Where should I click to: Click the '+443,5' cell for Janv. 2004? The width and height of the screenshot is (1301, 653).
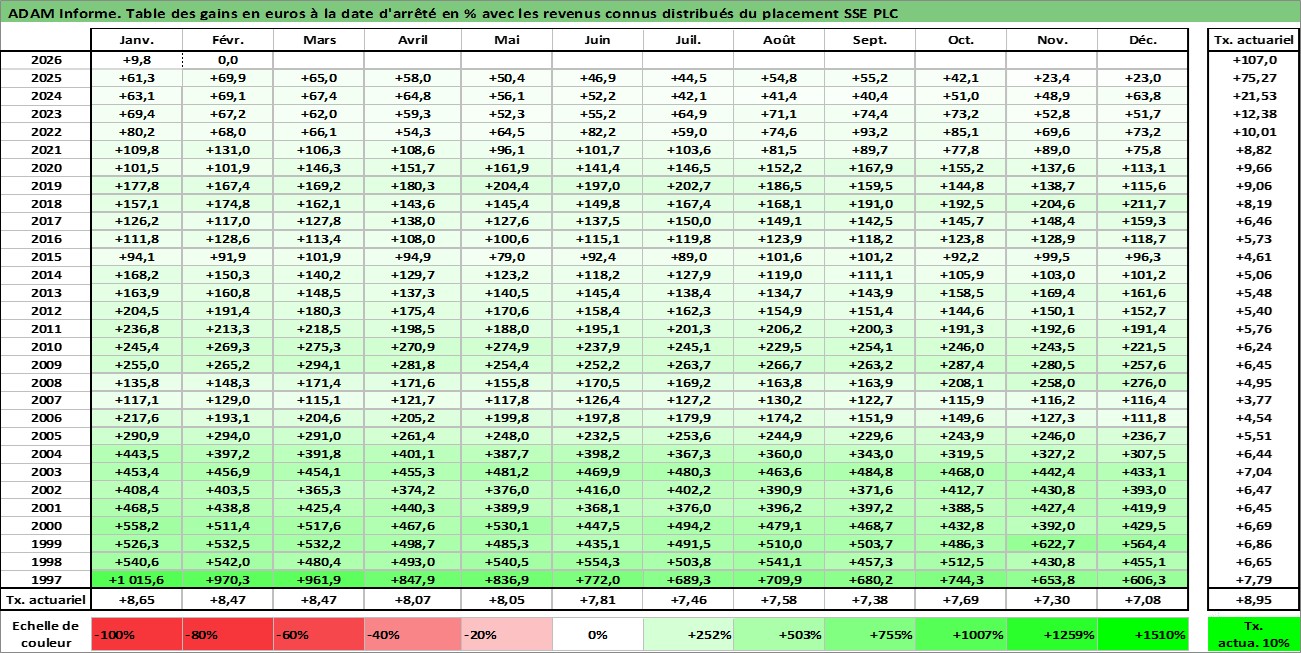tap(136, 454)
